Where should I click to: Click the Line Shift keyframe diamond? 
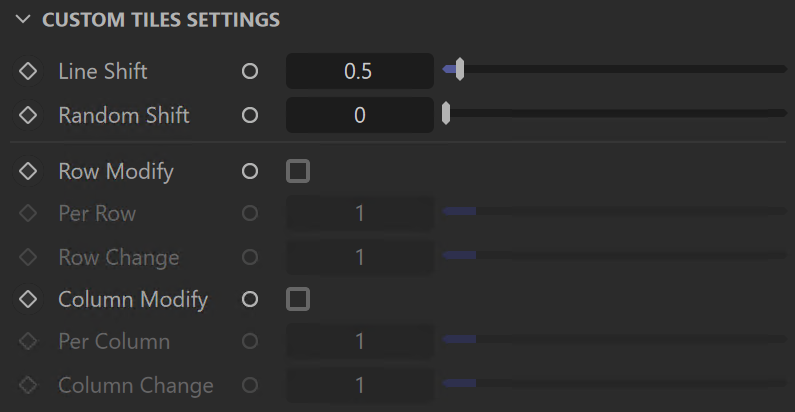(28, 71)
